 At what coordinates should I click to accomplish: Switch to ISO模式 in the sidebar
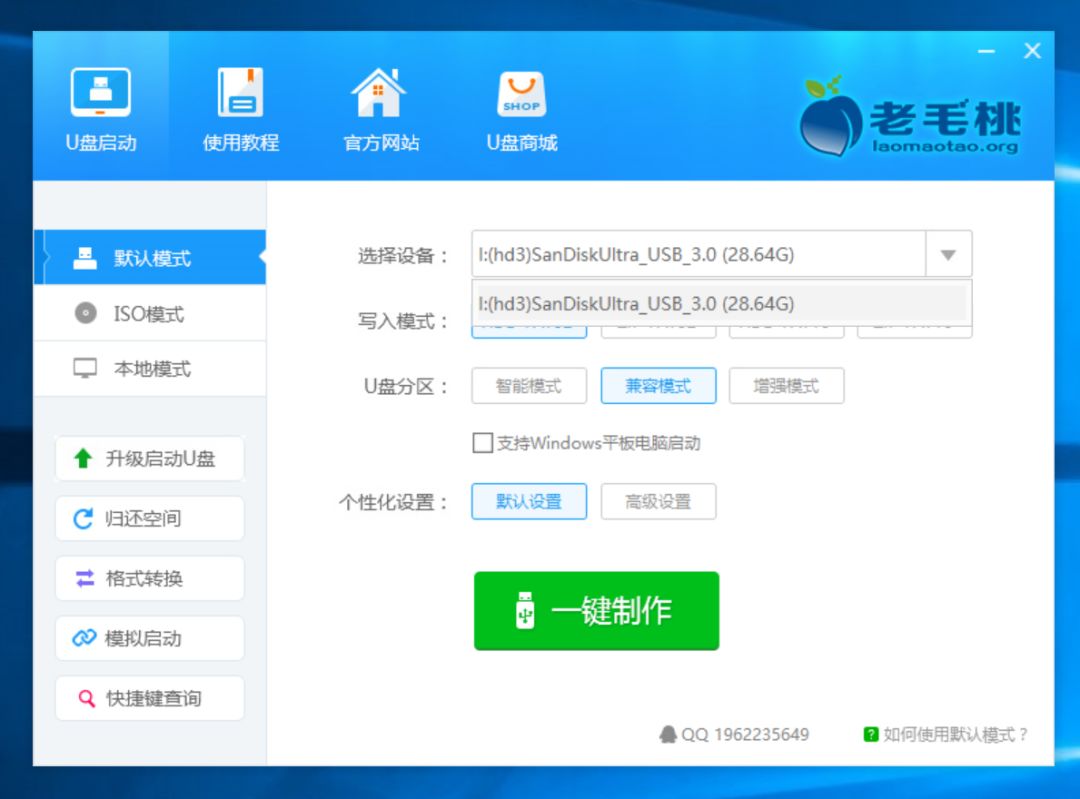tap(148, 313)
